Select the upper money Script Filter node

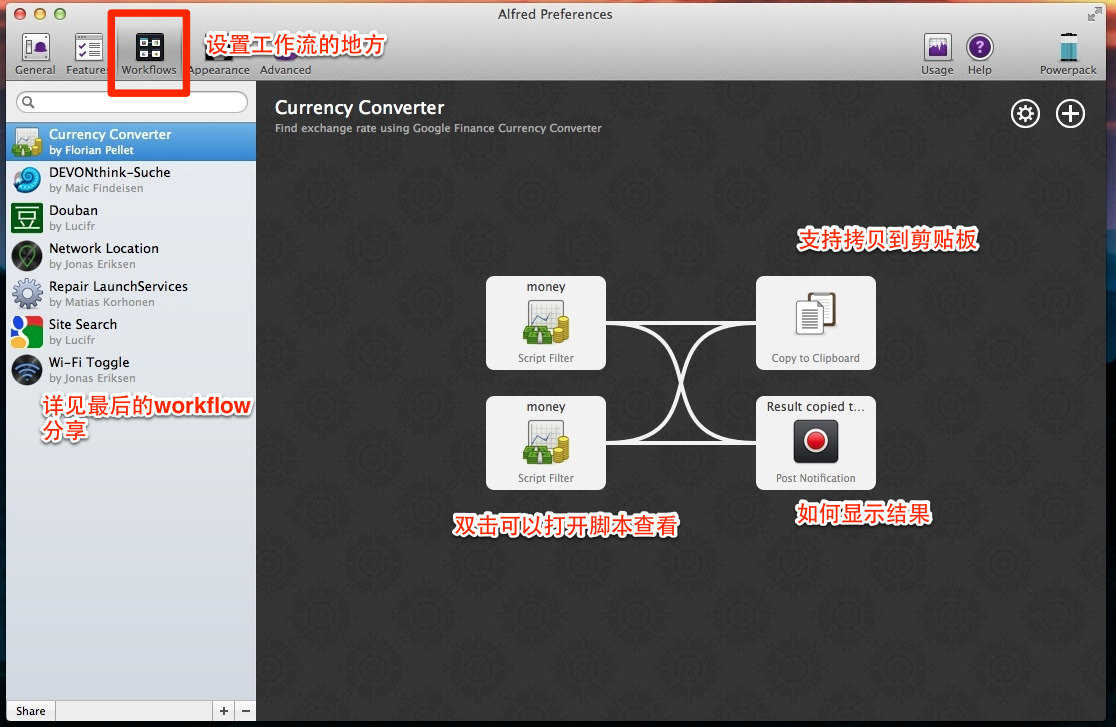click(x=546, y=323)
